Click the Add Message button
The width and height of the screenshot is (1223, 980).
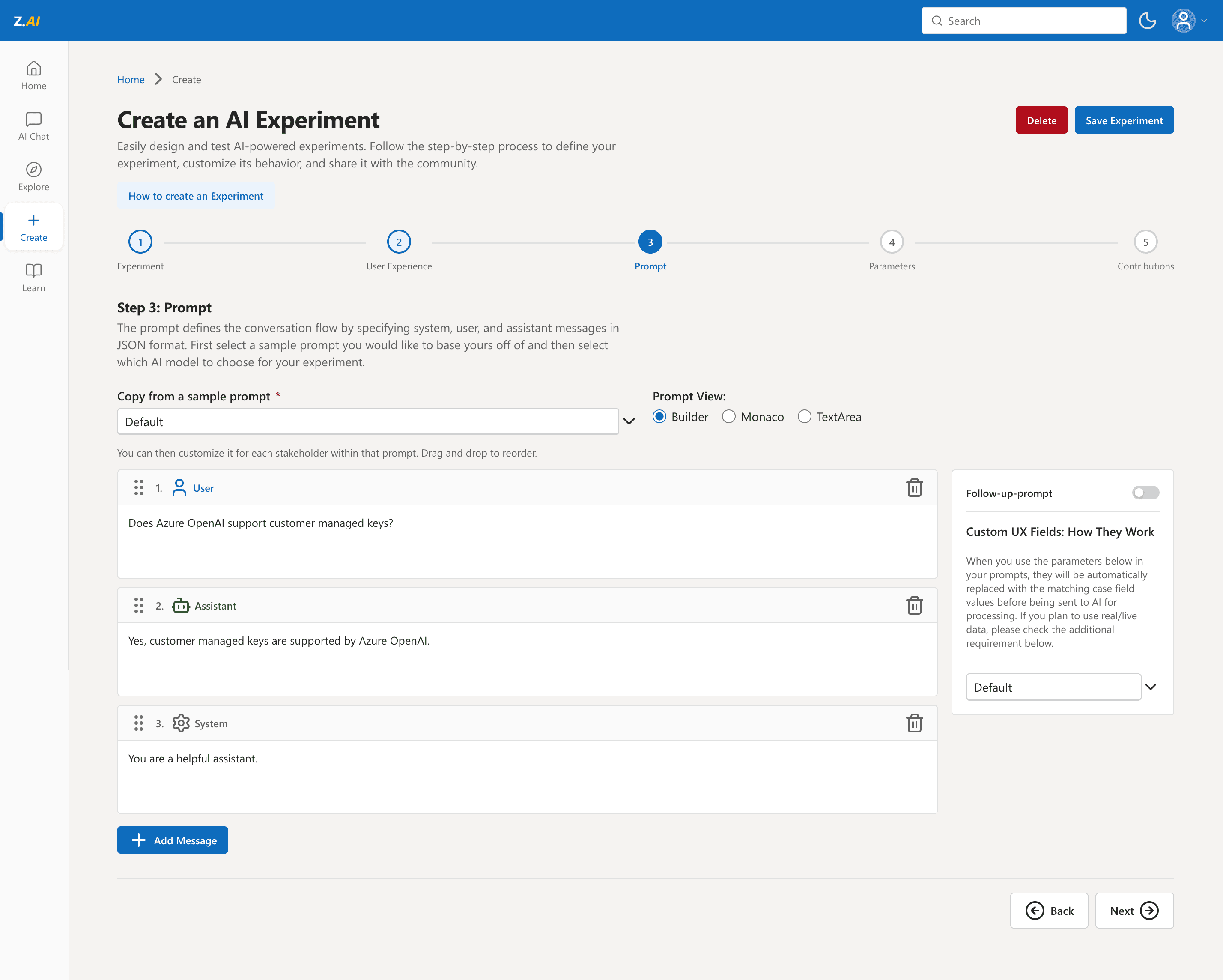(173, 840)
